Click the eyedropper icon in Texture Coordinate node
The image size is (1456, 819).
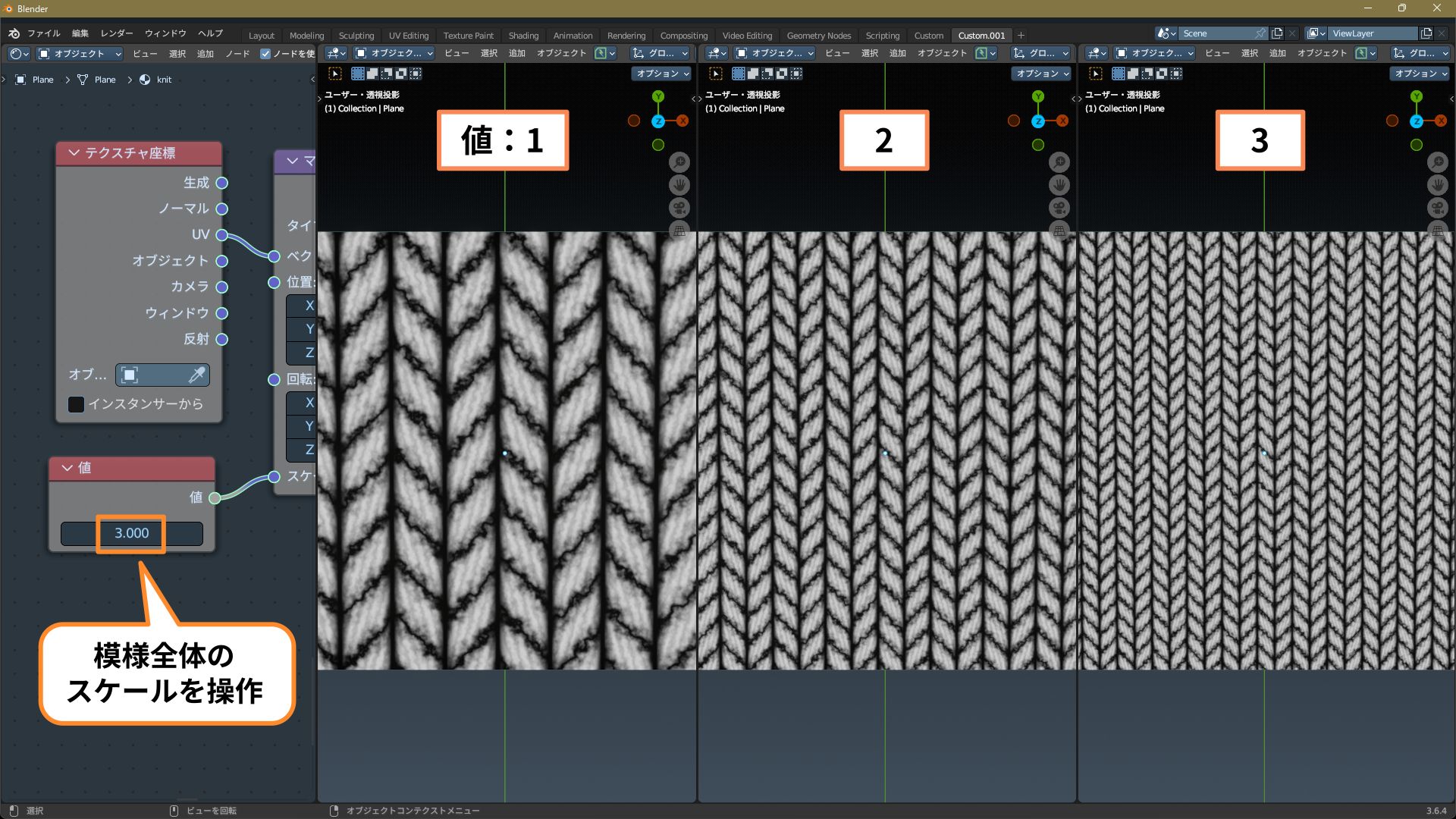[x=196, y=375]
